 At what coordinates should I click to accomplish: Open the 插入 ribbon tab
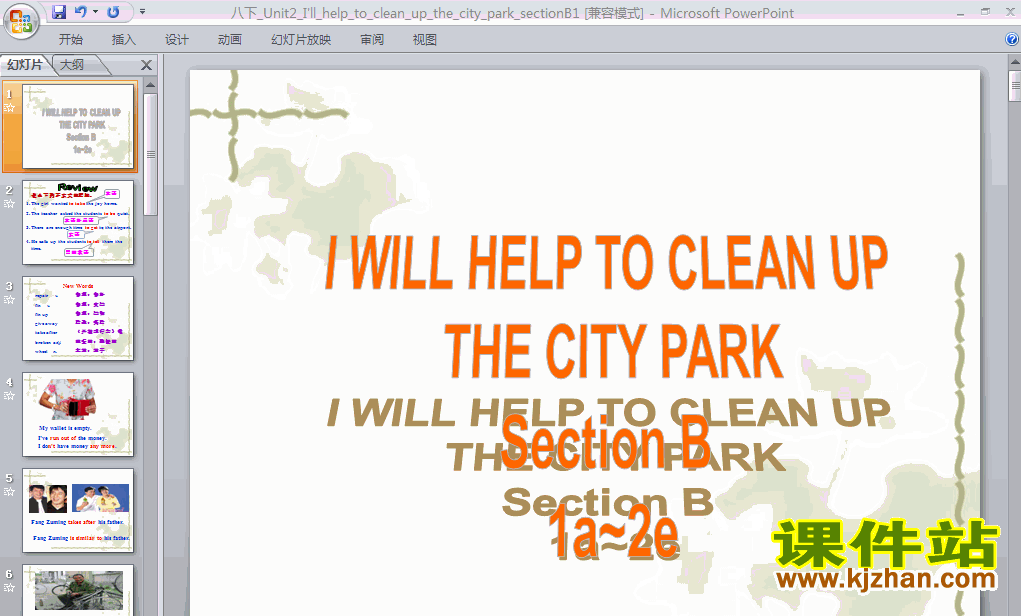tap(124, 40)
